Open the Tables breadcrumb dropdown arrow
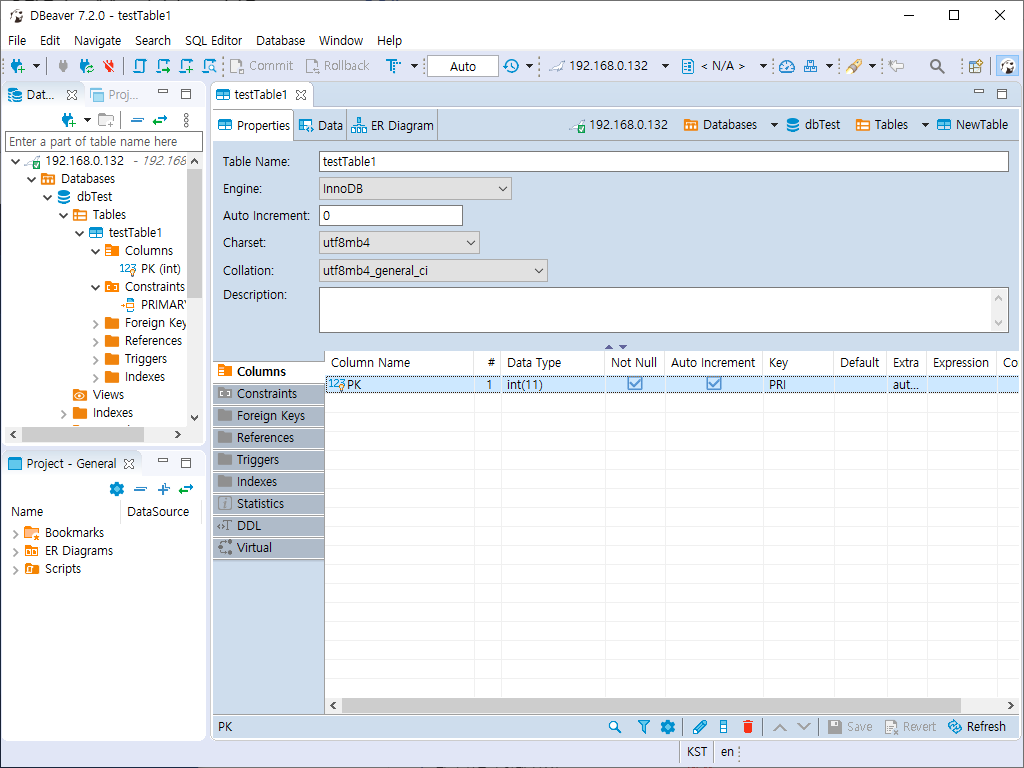 click(925, 125)
